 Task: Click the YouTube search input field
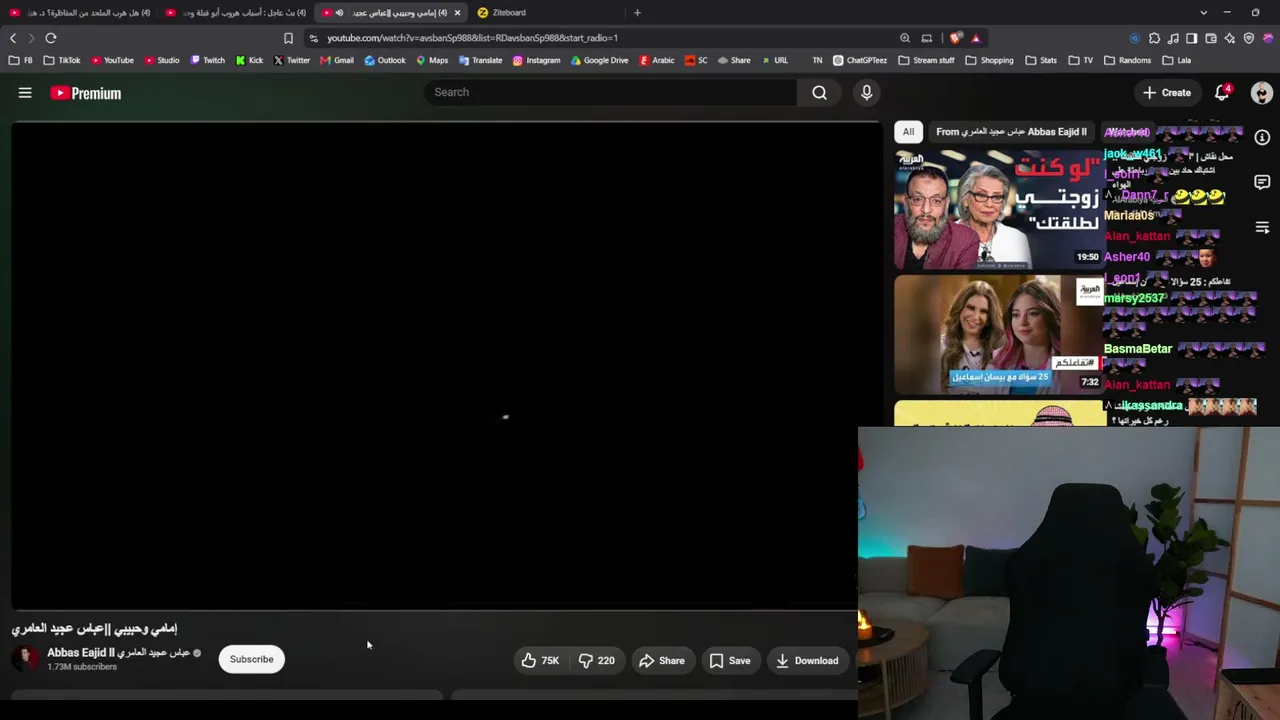click(610, 92)
